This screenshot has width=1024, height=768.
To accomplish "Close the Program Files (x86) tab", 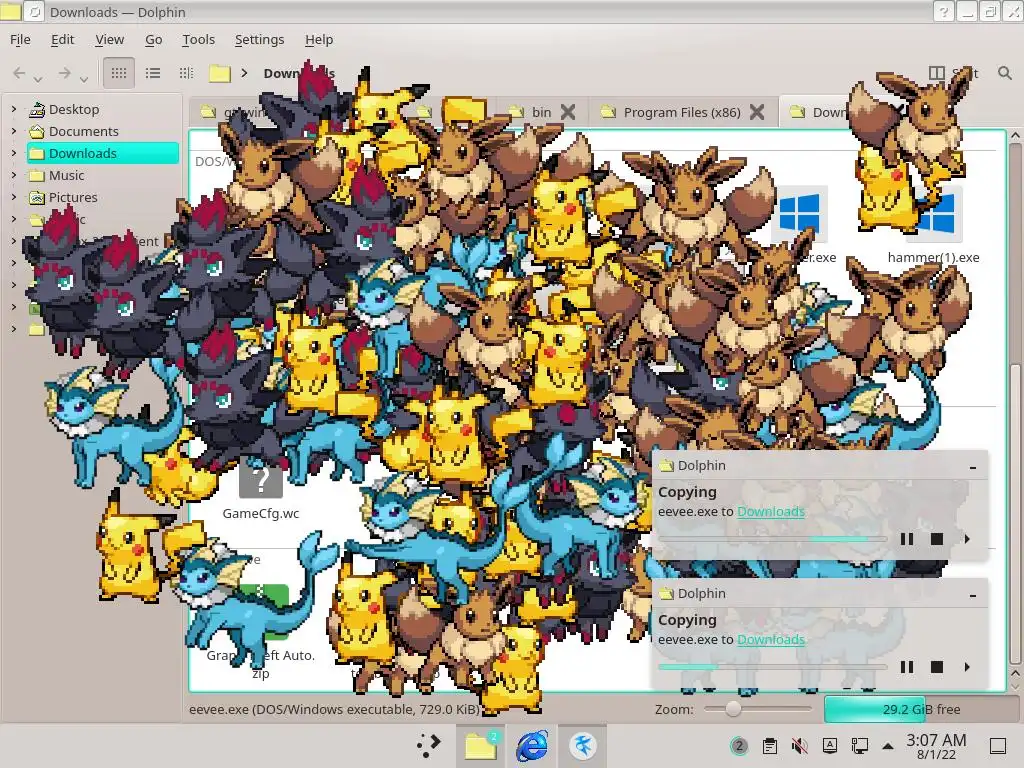I will 757,112.
